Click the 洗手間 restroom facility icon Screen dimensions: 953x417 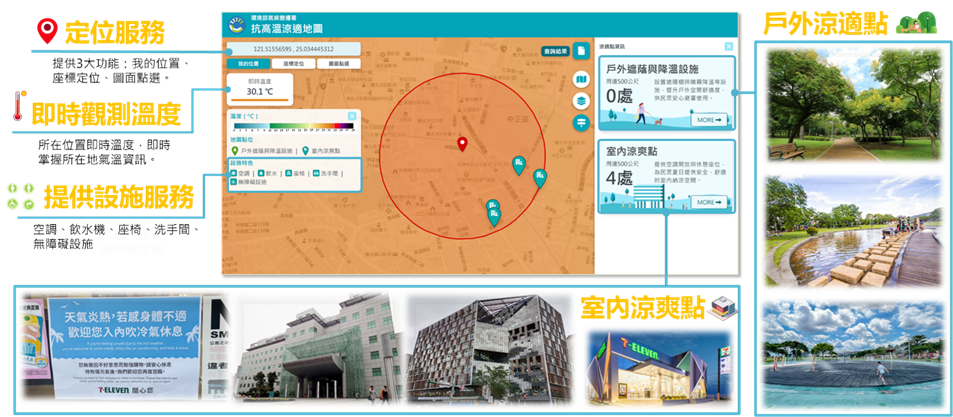pyautogui.click(x=316, y=173)
